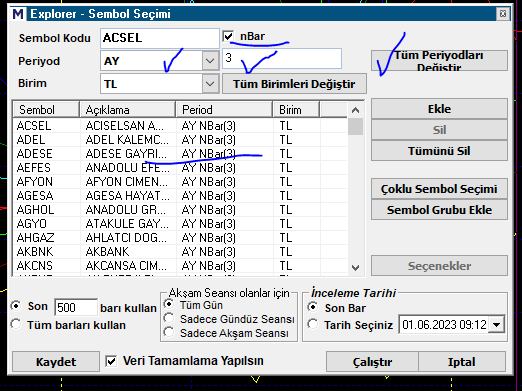
Task: Open the date picker dropdown arrow
Action: pos(496,324)
